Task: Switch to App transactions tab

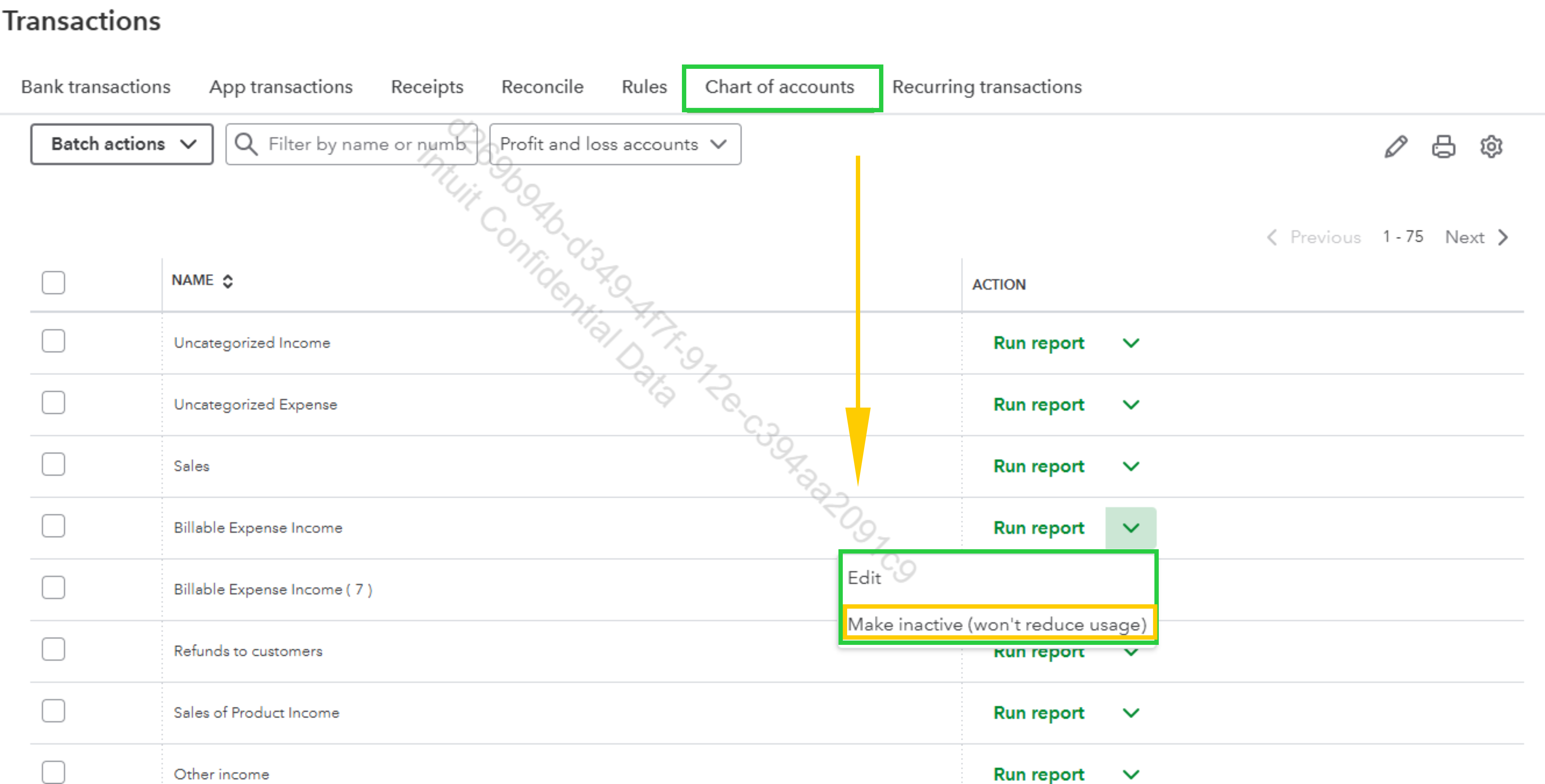Action: coord(281,87)
